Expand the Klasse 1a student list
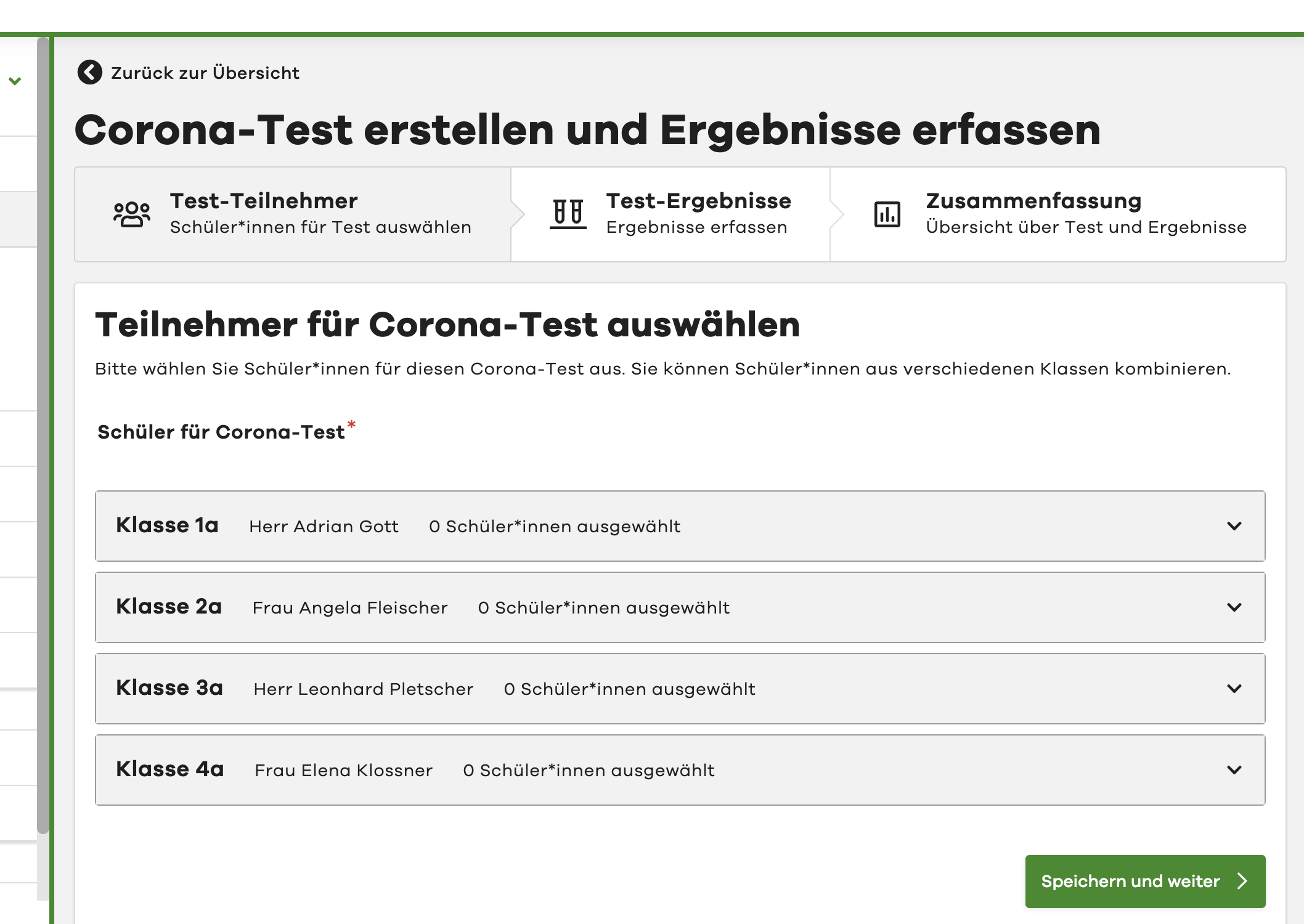1304x924 pixels. click(1233, 526)
